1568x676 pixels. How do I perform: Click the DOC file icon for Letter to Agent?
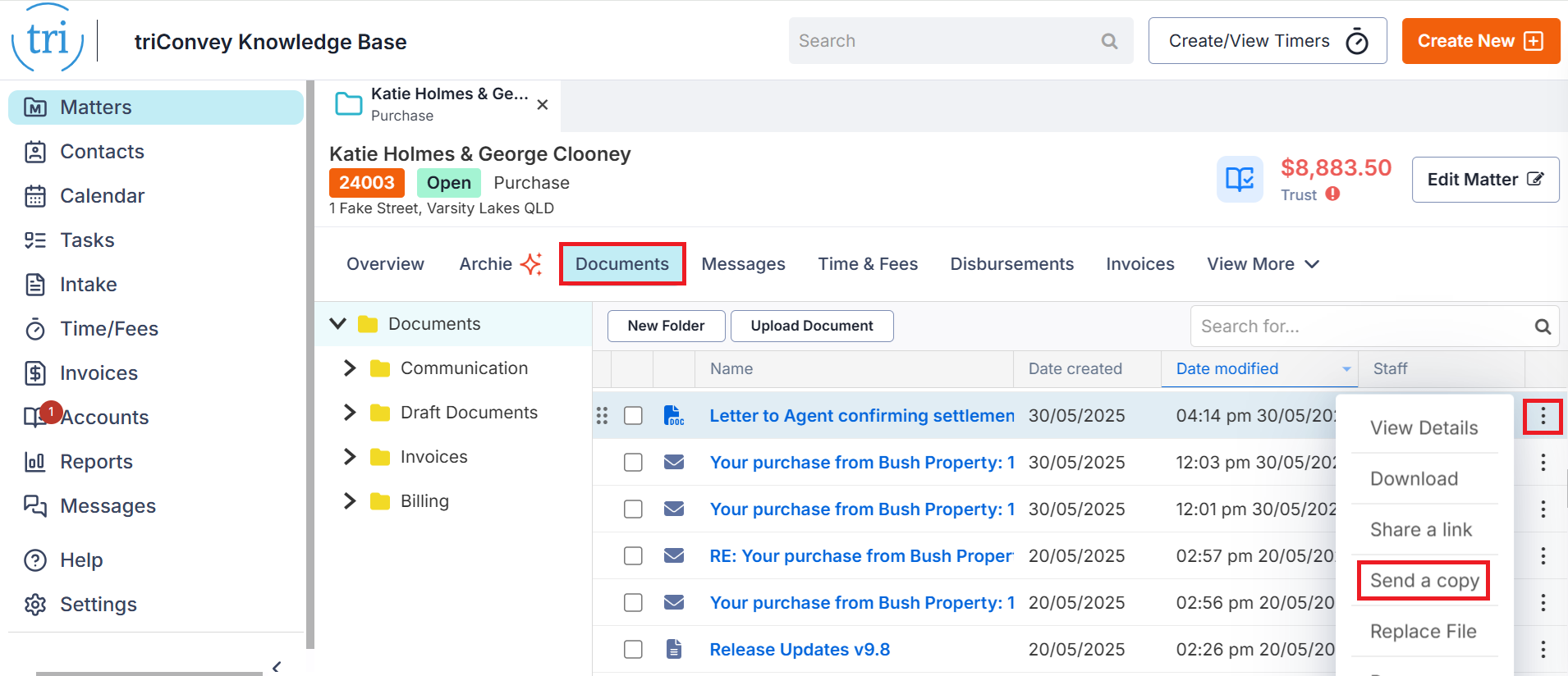click(x=673, y=416)
